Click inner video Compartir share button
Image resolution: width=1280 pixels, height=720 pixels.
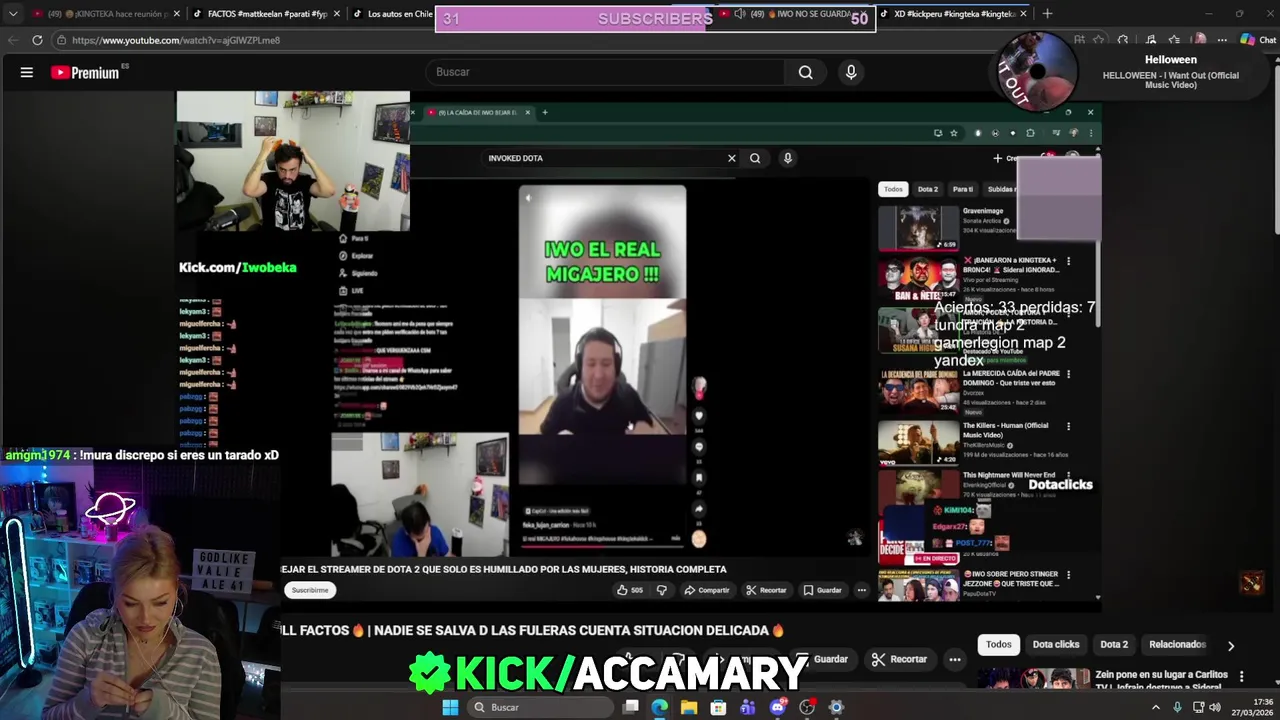pos(707,590)
